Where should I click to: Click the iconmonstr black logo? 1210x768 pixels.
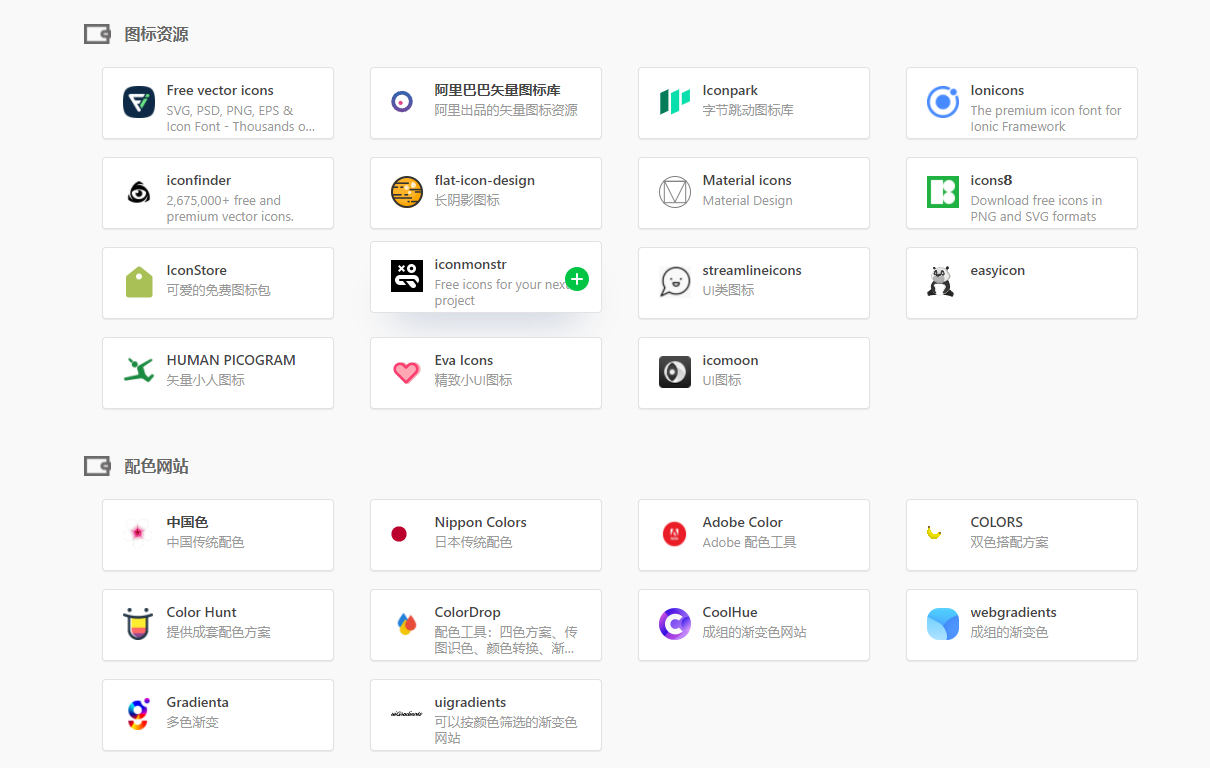click(x=407, y=276)
